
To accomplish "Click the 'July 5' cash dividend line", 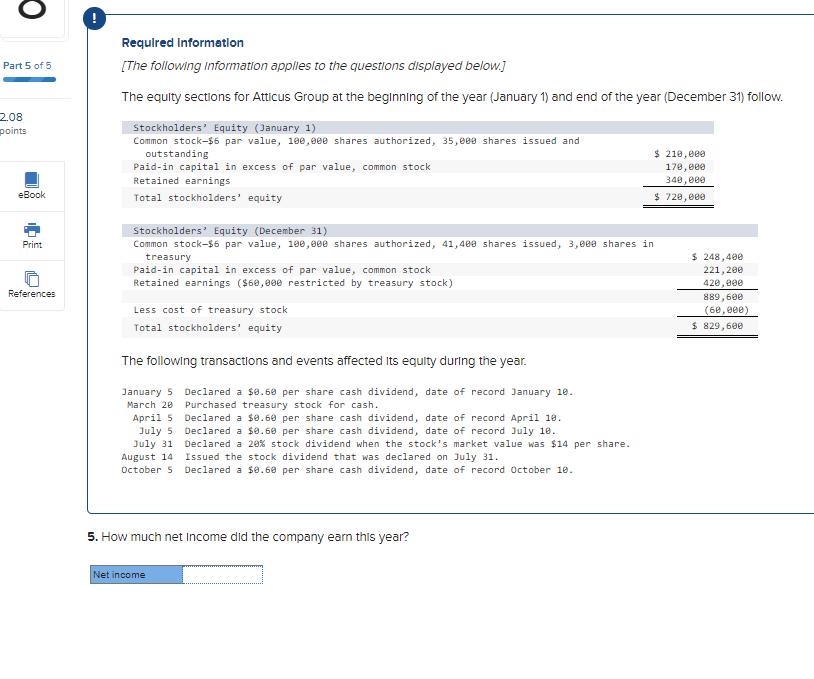I will (347, 431).
